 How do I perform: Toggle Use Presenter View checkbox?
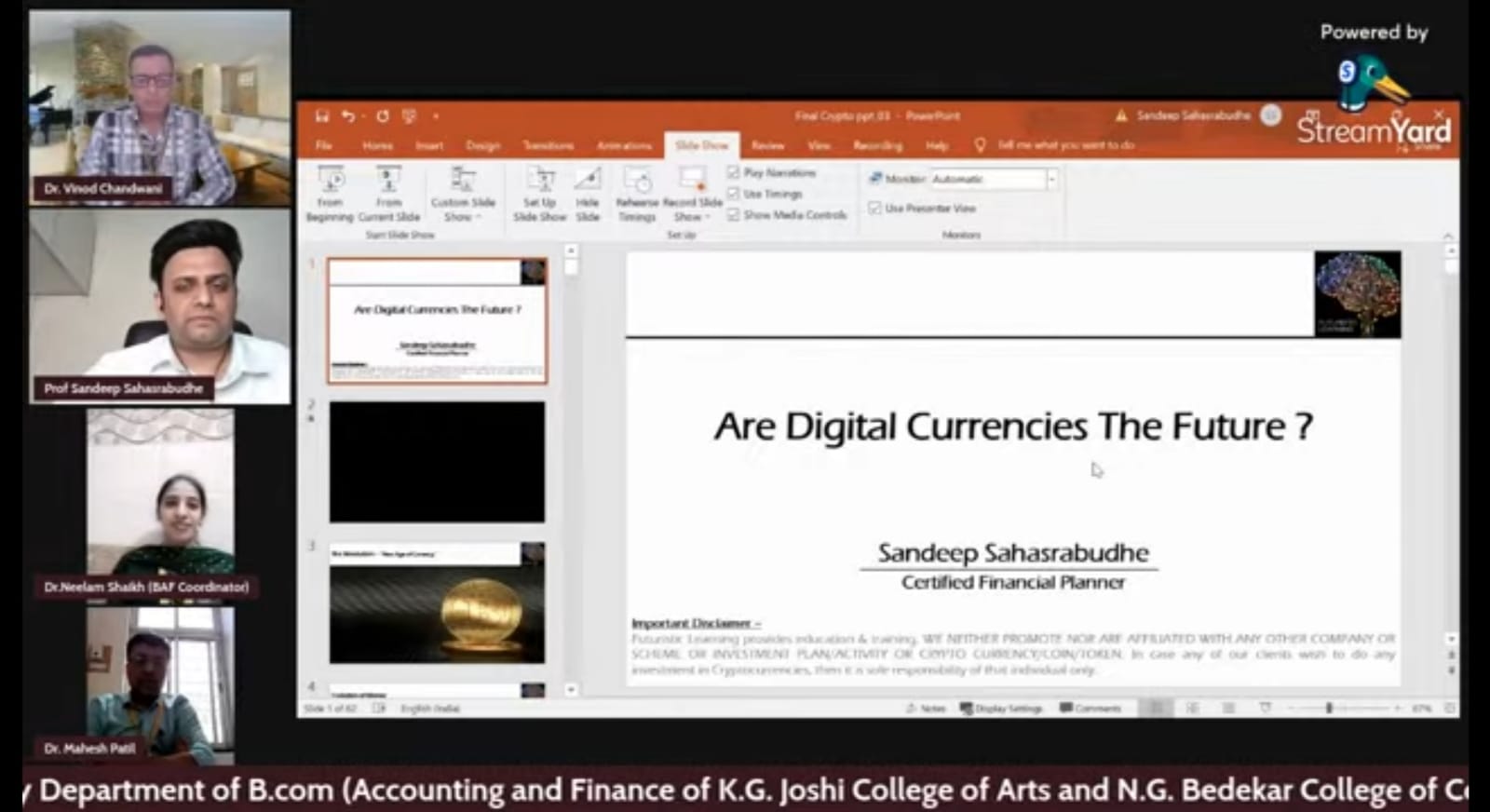pos(874,209)
